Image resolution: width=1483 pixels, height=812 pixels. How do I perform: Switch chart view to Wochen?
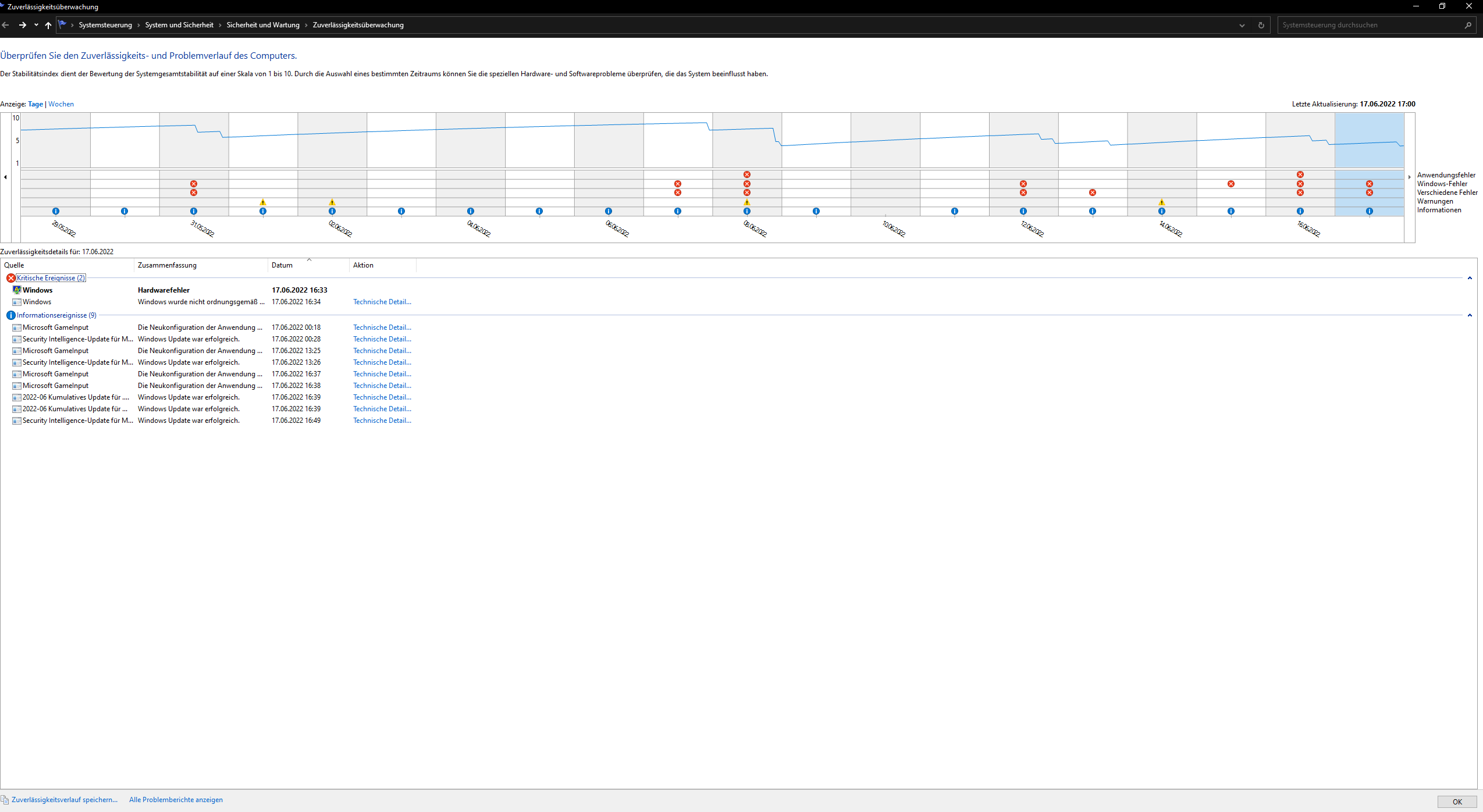61,104
